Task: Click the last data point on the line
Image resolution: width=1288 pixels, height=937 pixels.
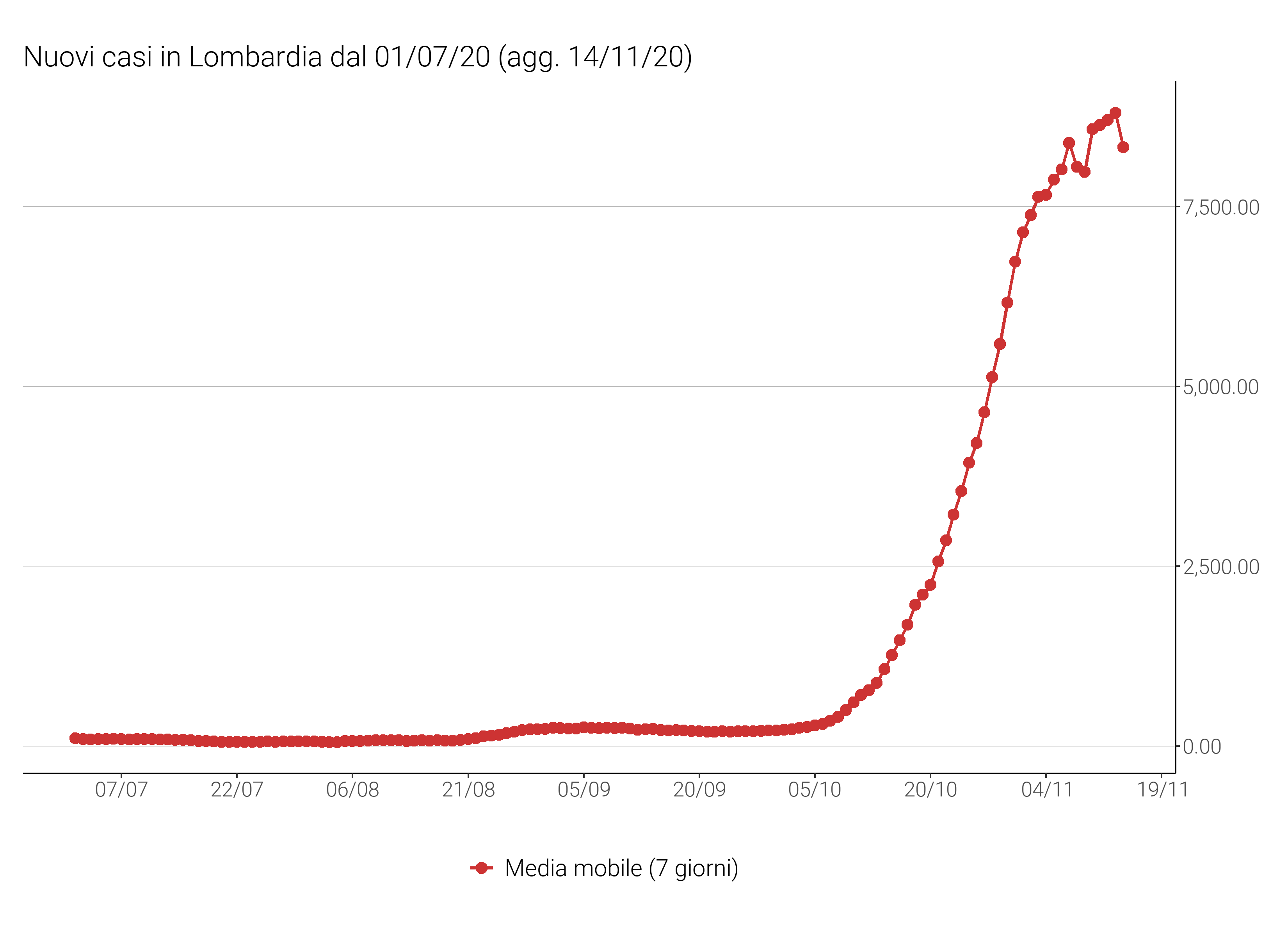Action: pyautogui.click(x=1123, y=147)
